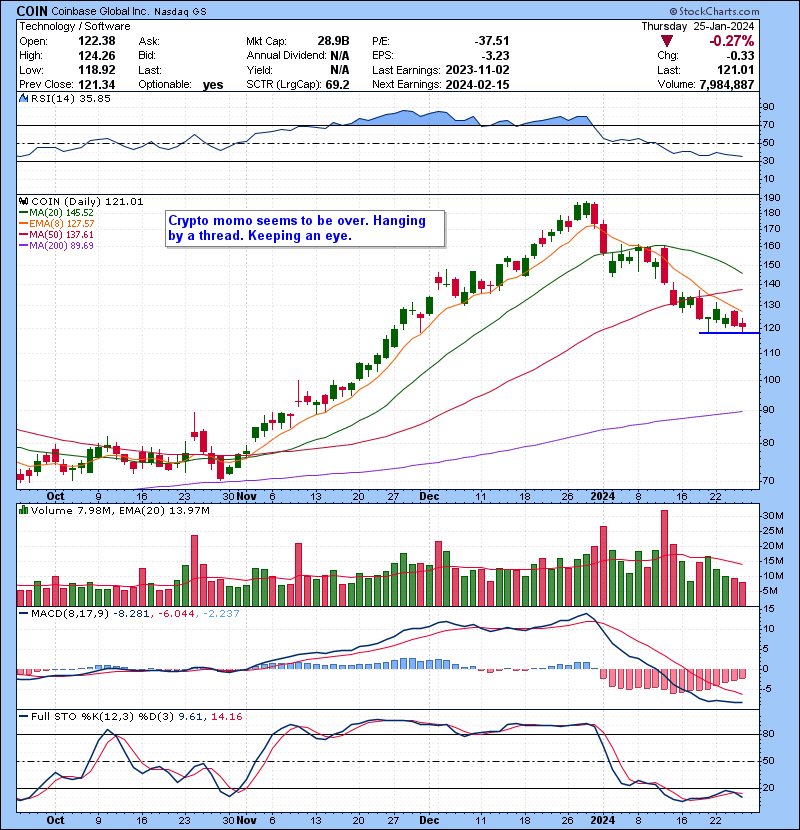Viewport: 800px width, 830px height.
Task: Click the MACD(8,17,9) indicator label
Action: pos(70,614)
